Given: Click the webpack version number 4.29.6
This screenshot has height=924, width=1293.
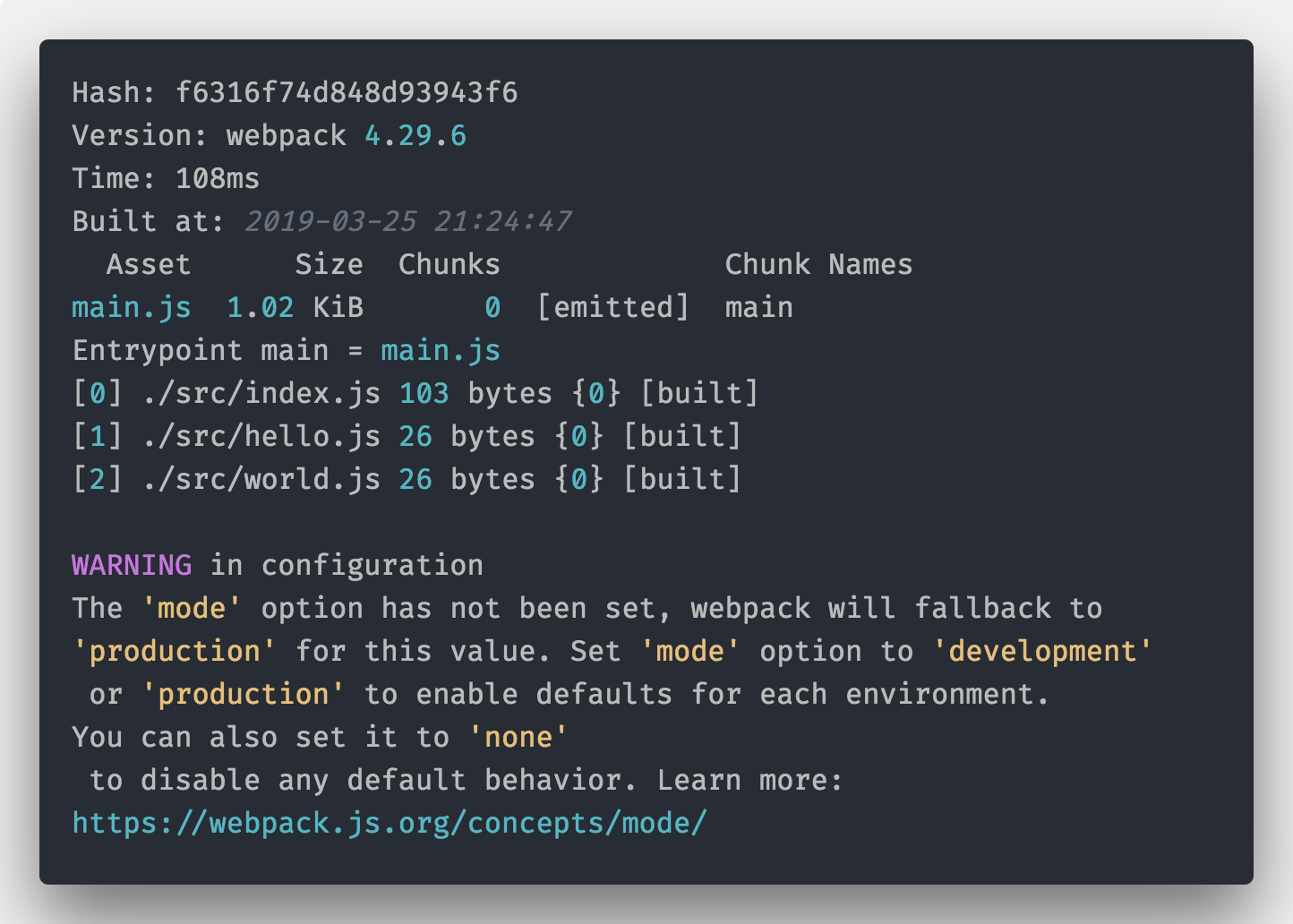Looking at the screenshot, I should point(415,135).
